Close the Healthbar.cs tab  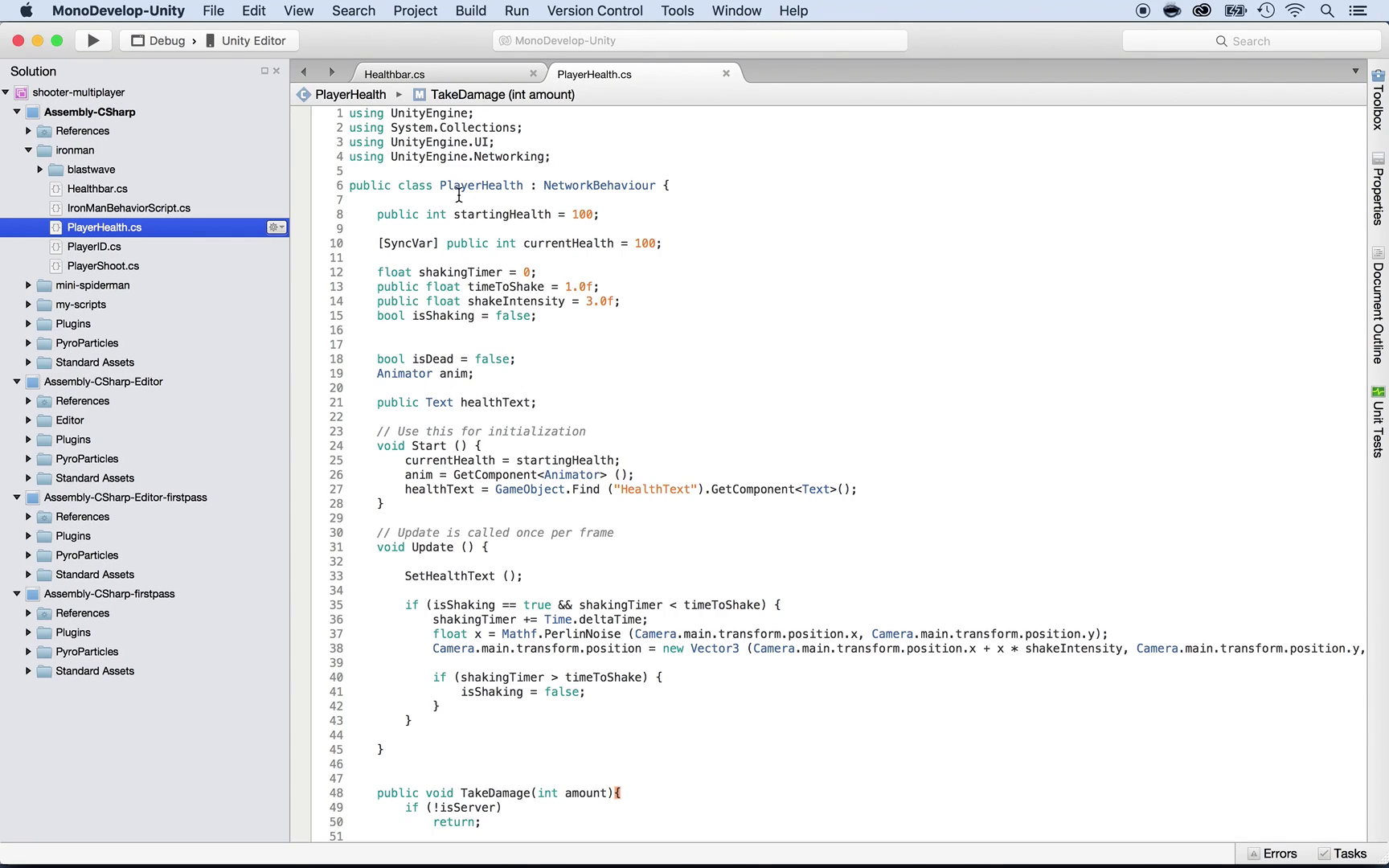click(533, 73)
